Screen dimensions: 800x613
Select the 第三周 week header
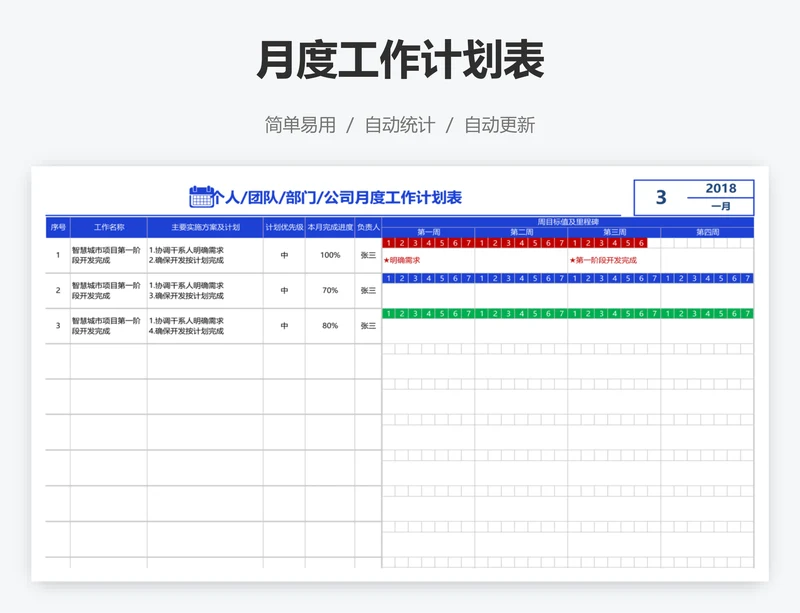click(x=614, y=232)
